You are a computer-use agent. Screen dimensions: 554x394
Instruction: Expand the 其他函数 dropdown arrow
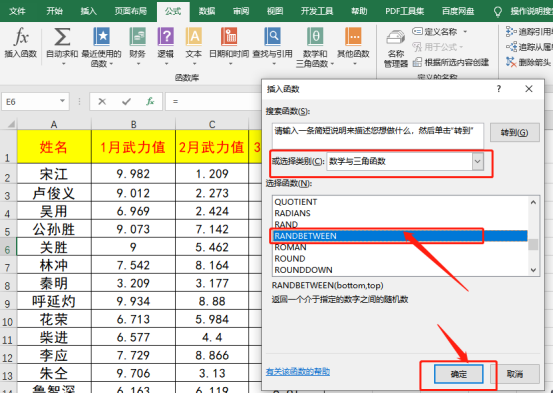355,64
